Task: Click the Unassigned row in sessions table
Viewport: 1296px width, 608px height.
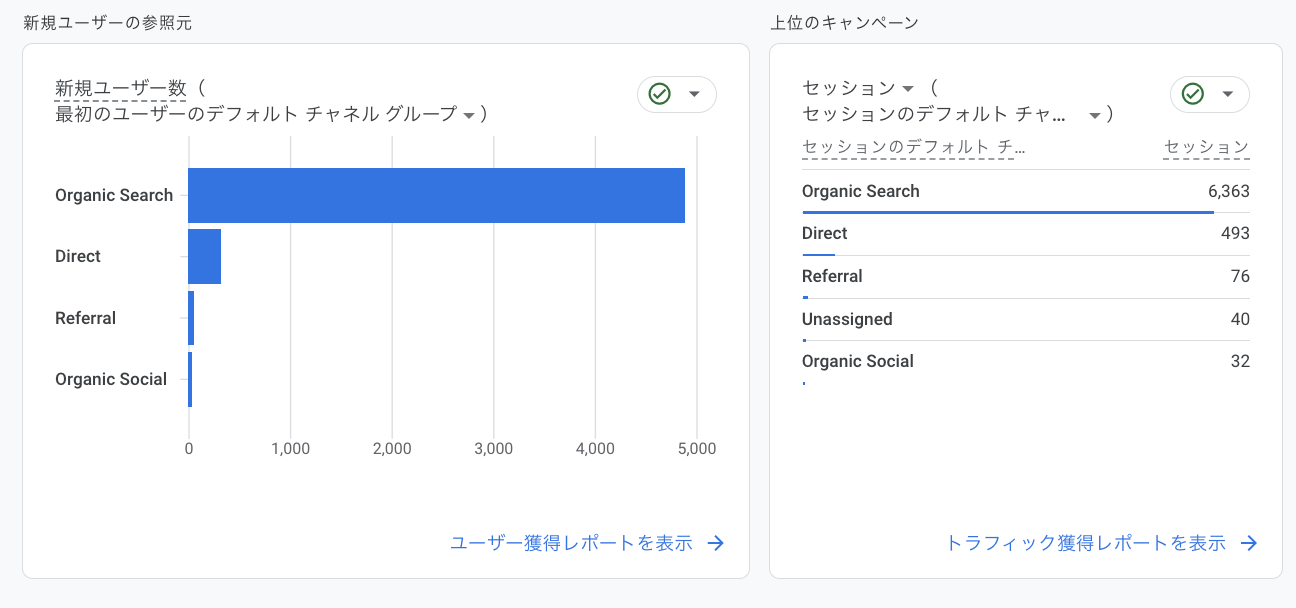Action: (1026, 320)
